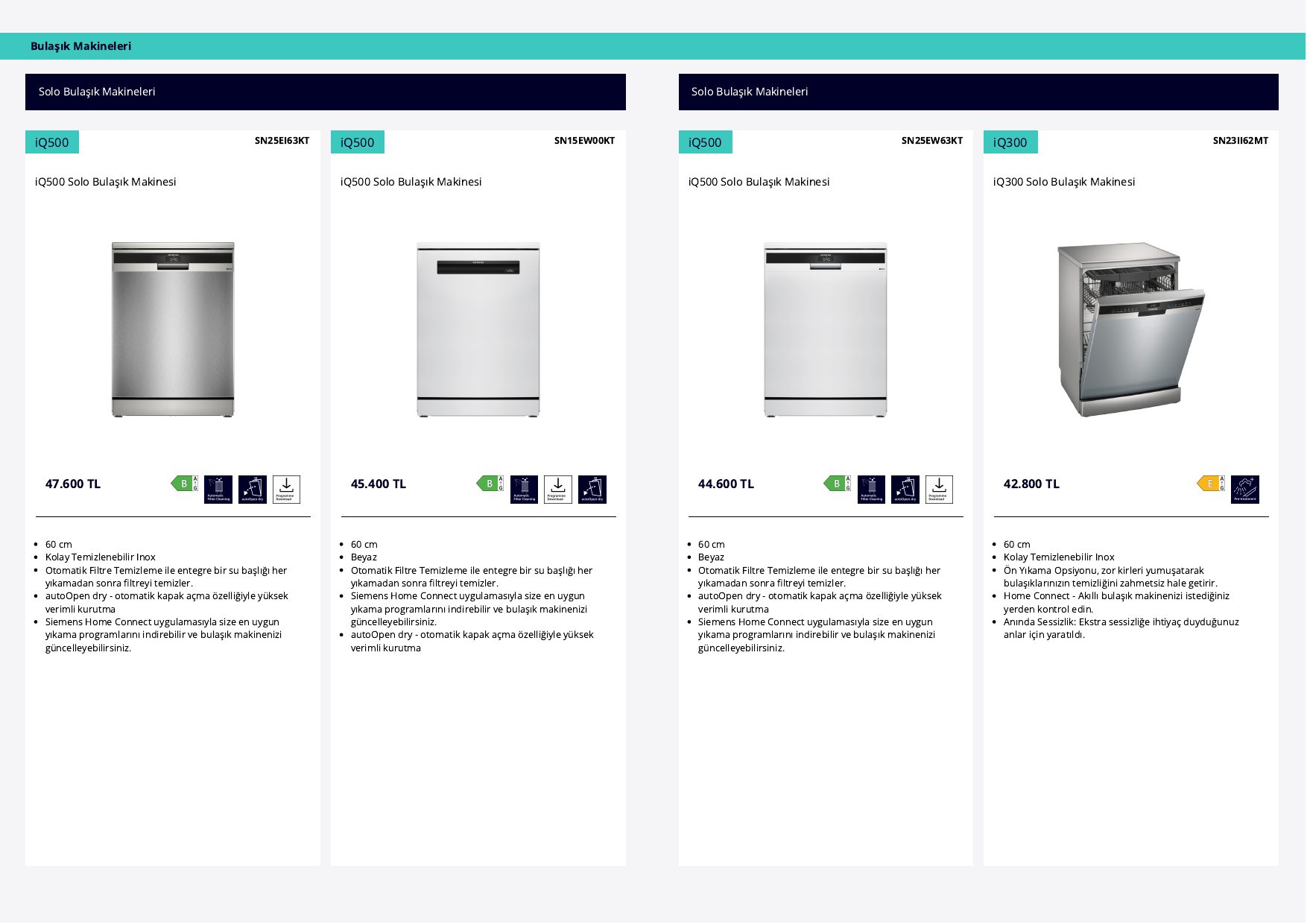The image size is (1307, 924).
Task: Open the open-door SN23II62MT dishwasher image
Action: pos(1131,329)
